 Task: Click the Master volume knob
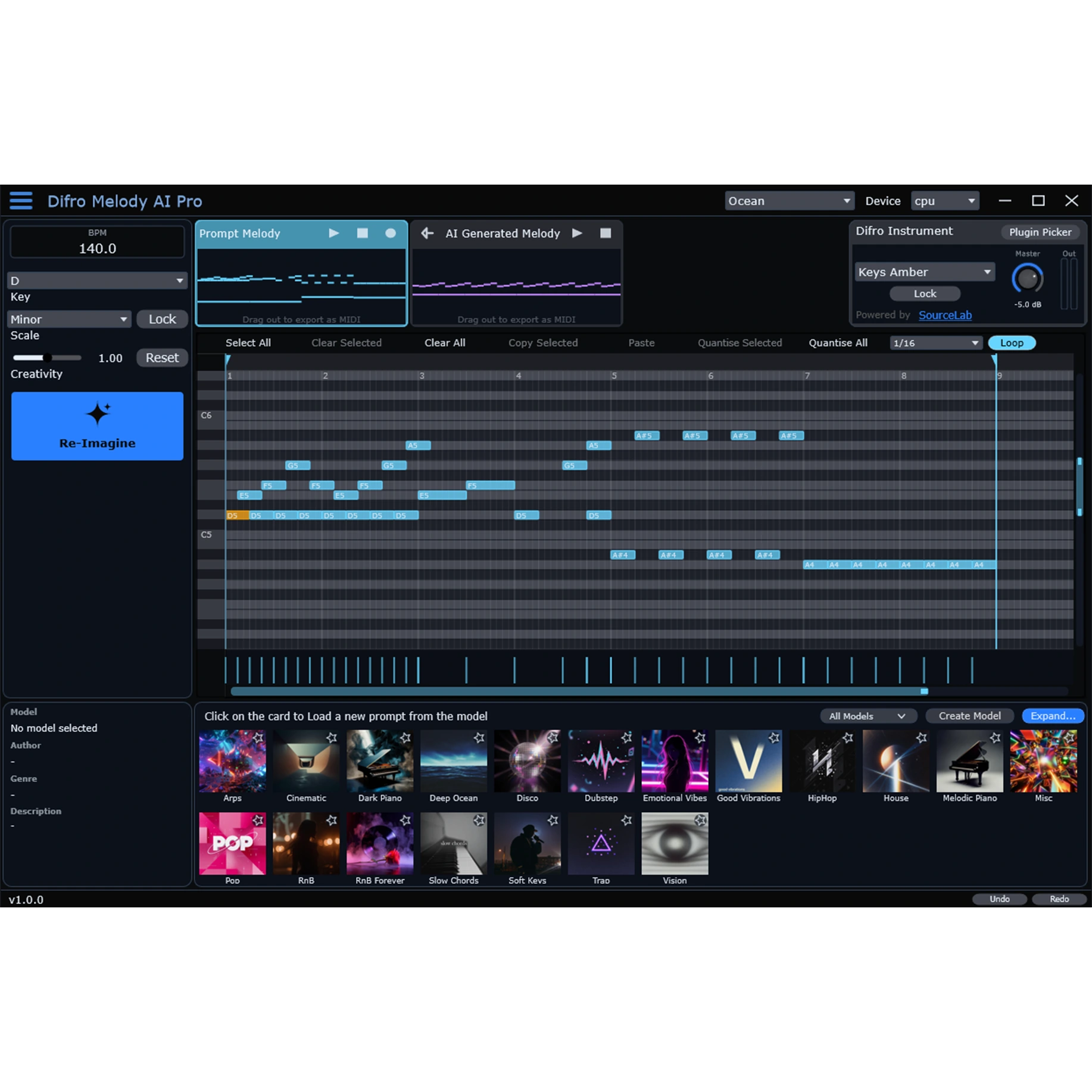coord(1028,278)
